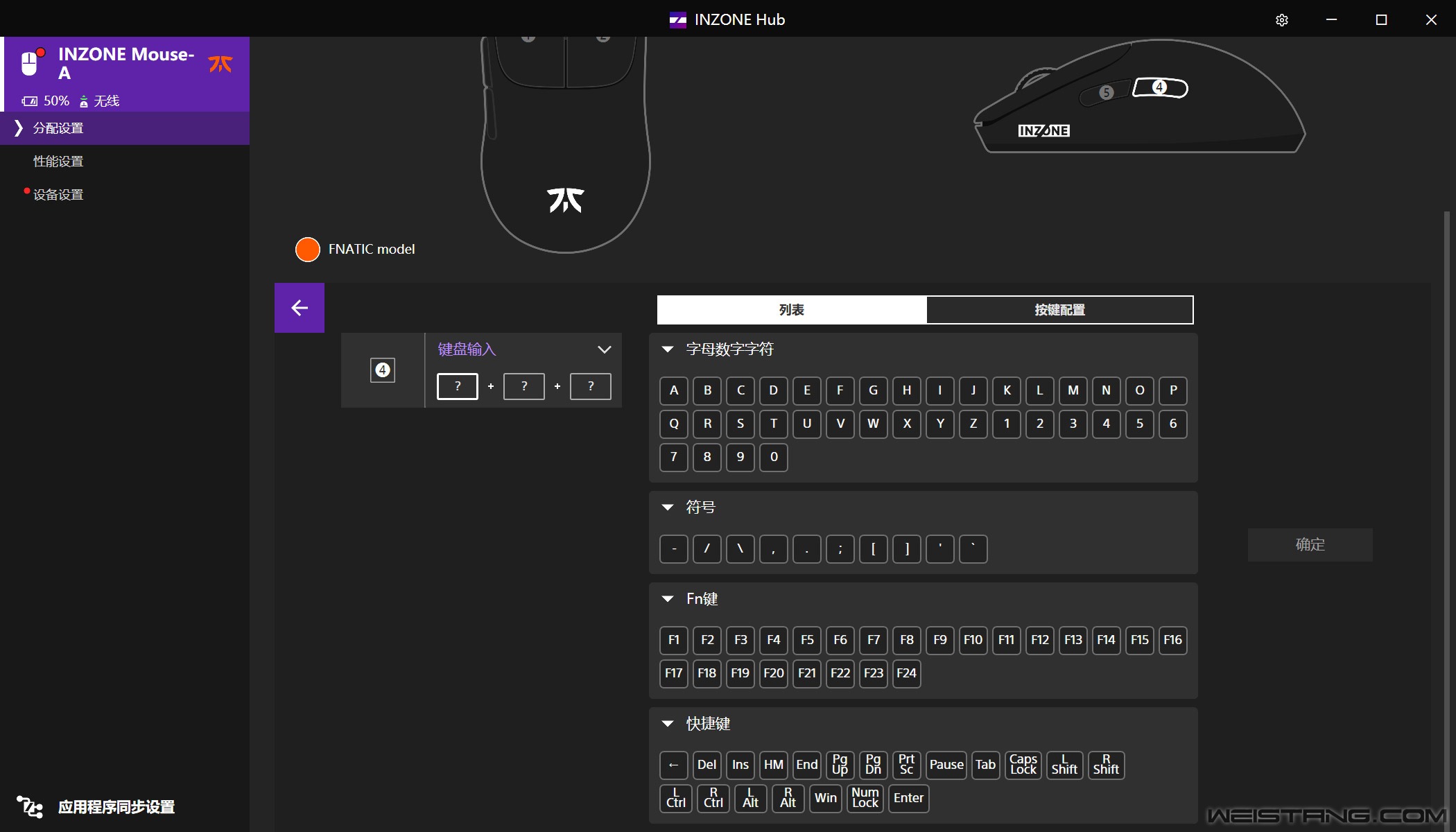Choose the End shortcut key

807,765
